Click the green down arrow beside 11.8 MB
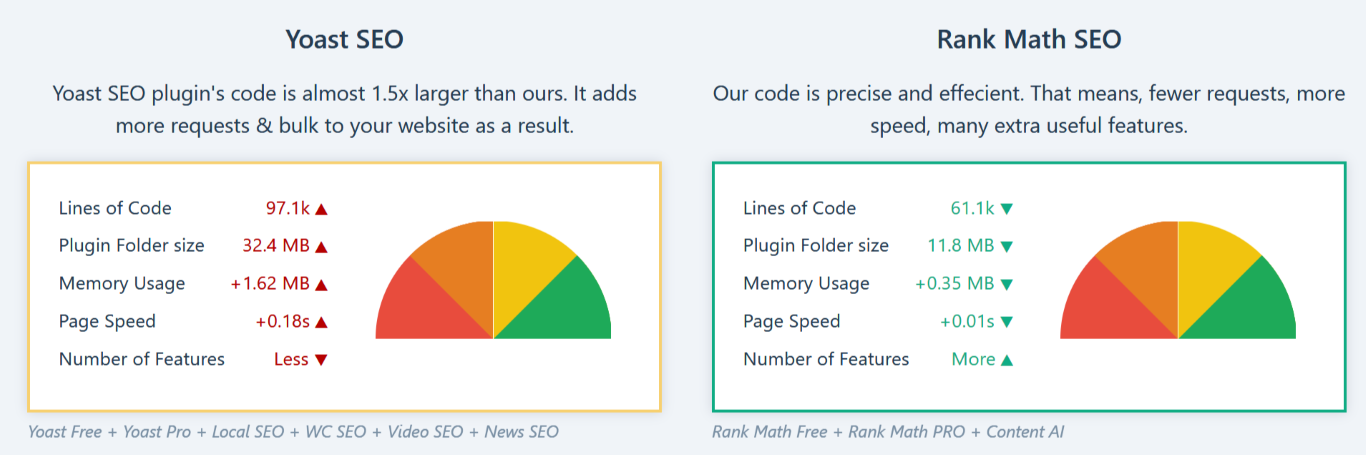Image resolution: width=1366 pixels, height=455 pixels. click(x=1007, y=247)
